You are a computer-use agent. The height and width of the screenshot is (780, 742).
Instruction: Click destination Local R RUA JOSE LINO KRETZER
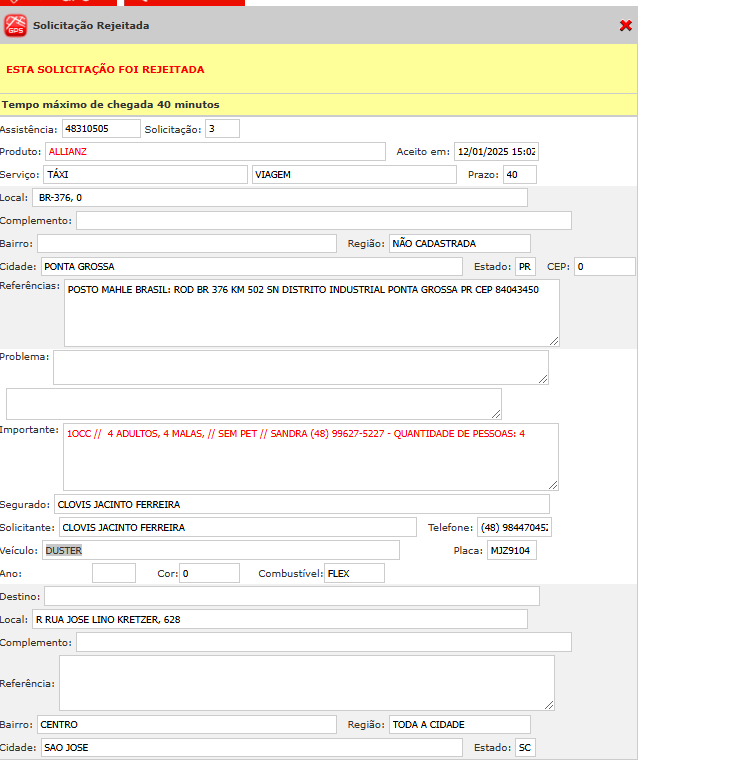coord(280,619)
